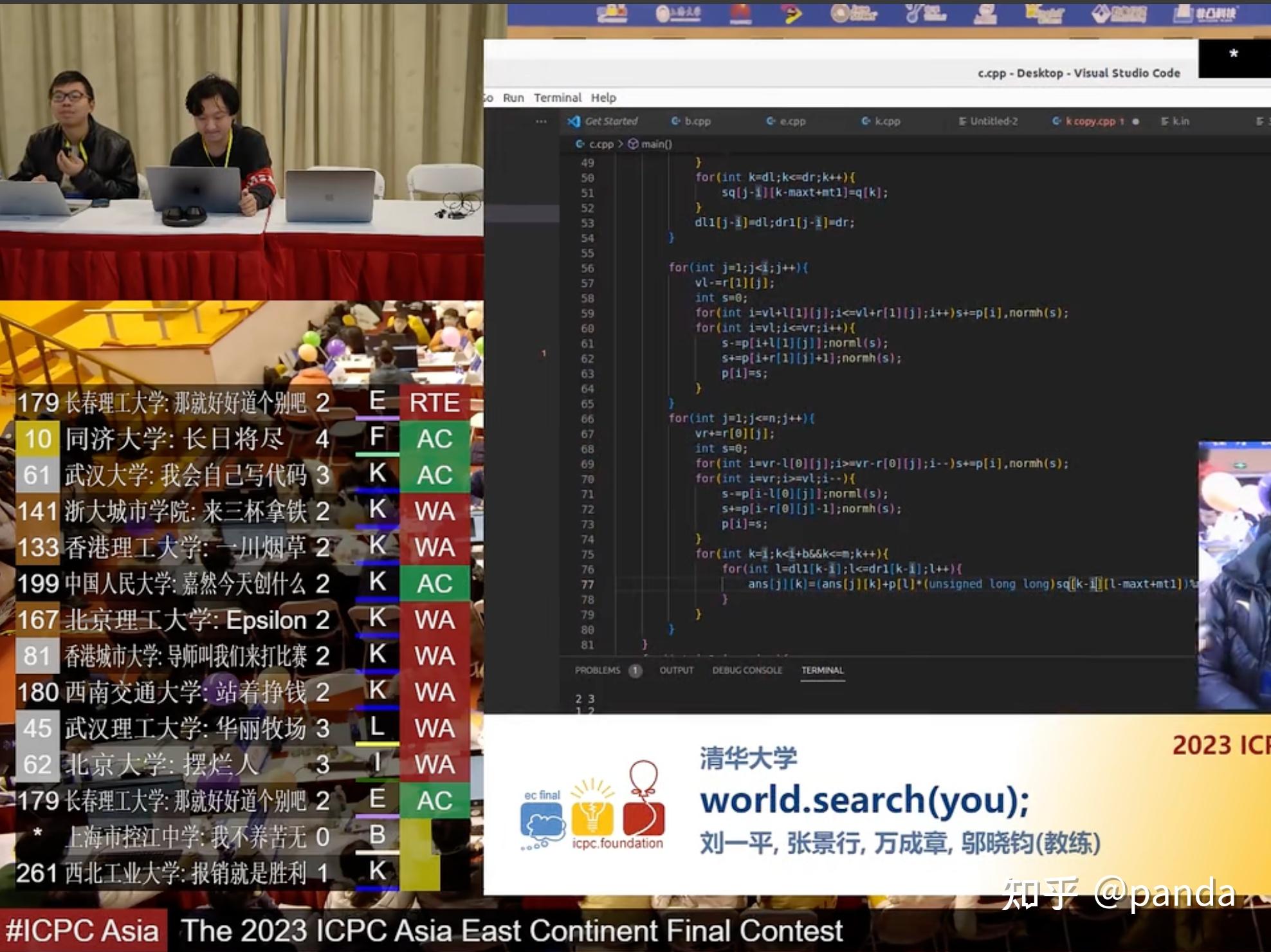Click the C++ file icon on b.cpp tab
1271x952 pixels.
pos(676,121)
